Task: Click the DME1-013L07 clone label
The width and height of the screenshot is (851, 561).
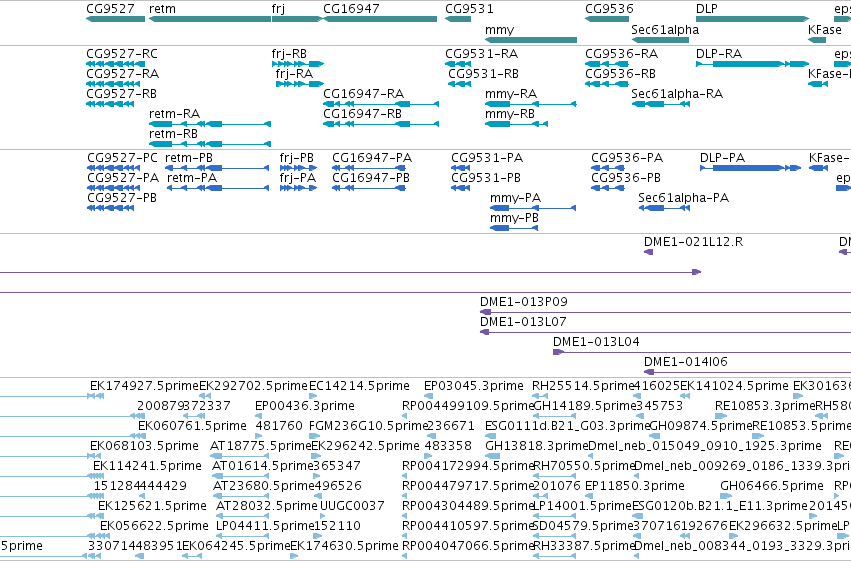Action: (x=523, y=322)
